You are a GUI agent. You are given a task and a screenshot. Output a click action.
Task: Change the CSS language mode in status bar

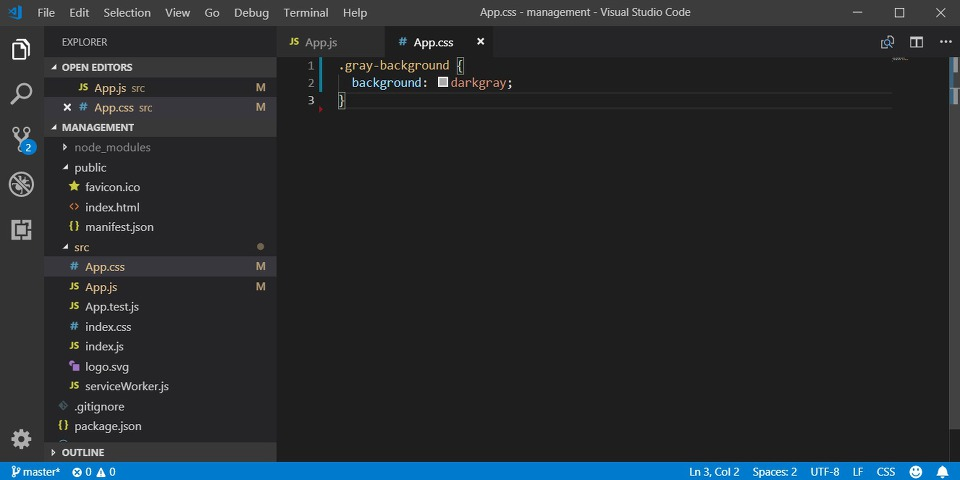(885, 472)
